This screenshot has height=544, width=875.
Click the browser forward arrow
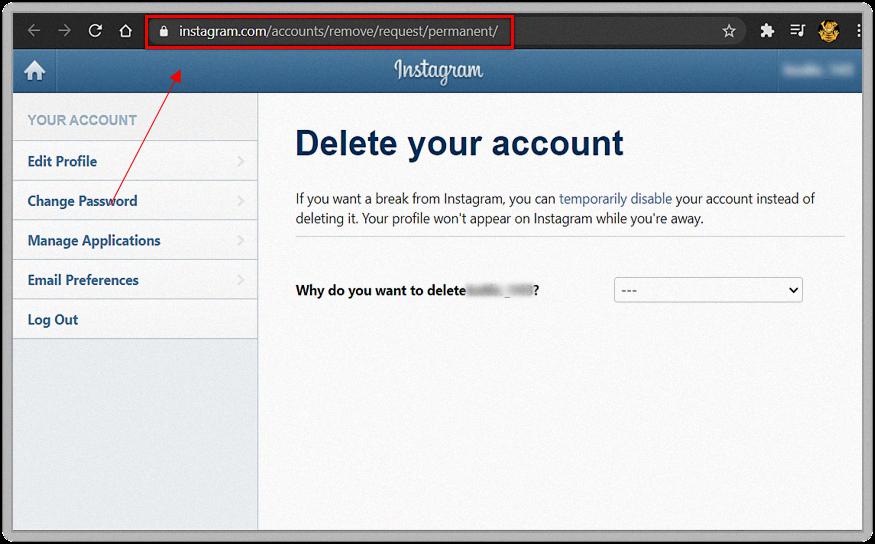pos(65,31)
